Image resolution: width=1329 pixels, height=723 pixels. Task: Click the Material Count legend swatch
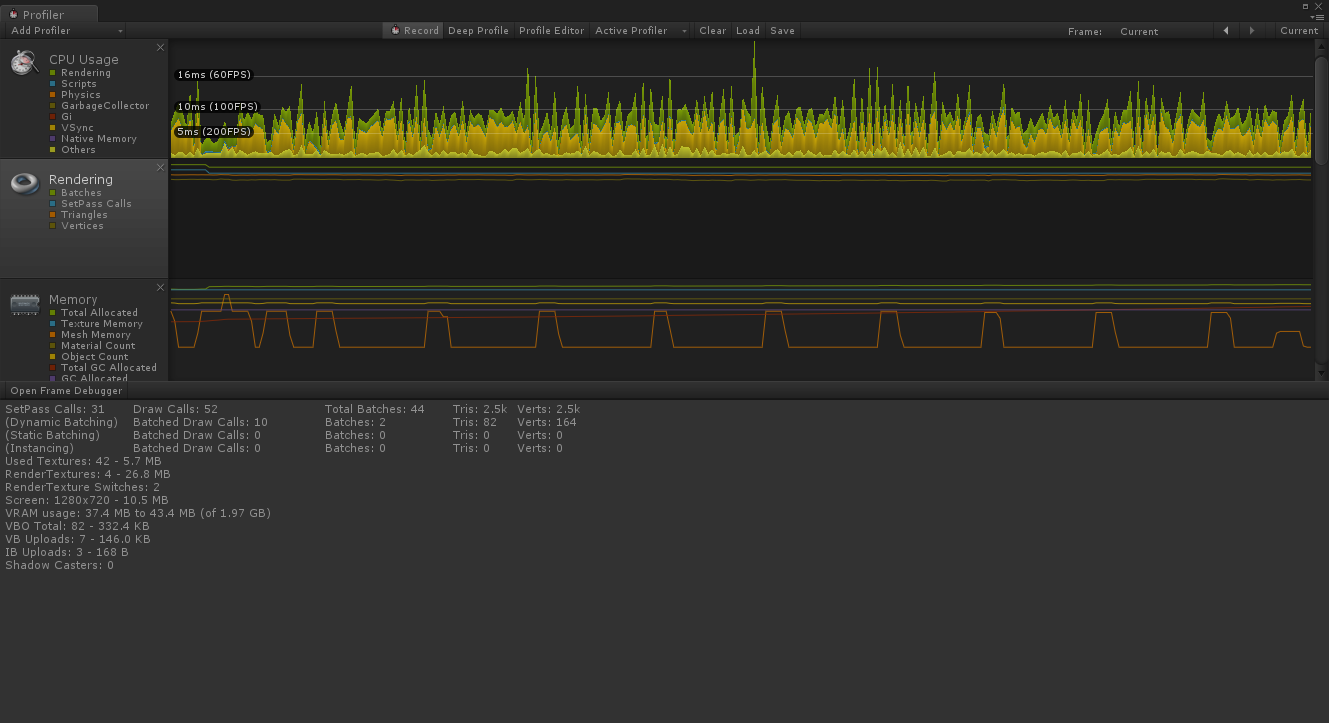click(52, 346)
